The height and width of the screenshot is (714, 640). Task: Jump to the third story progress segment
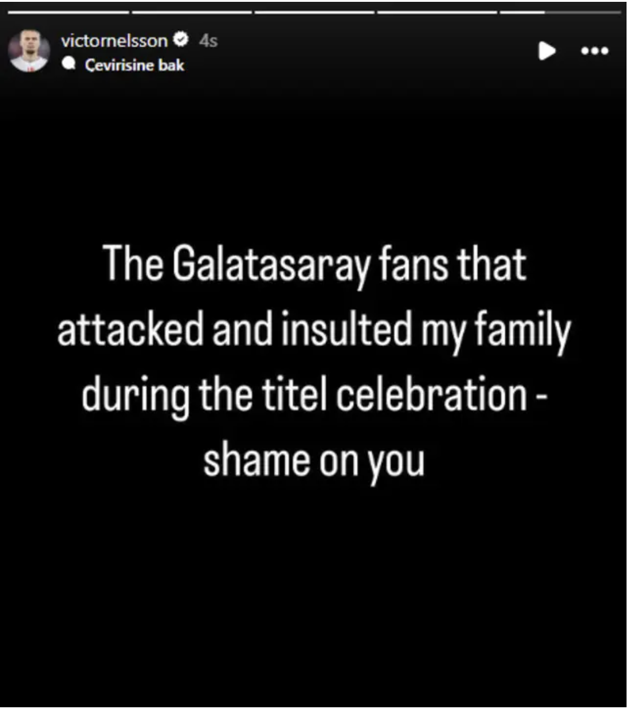coord(314,12)
